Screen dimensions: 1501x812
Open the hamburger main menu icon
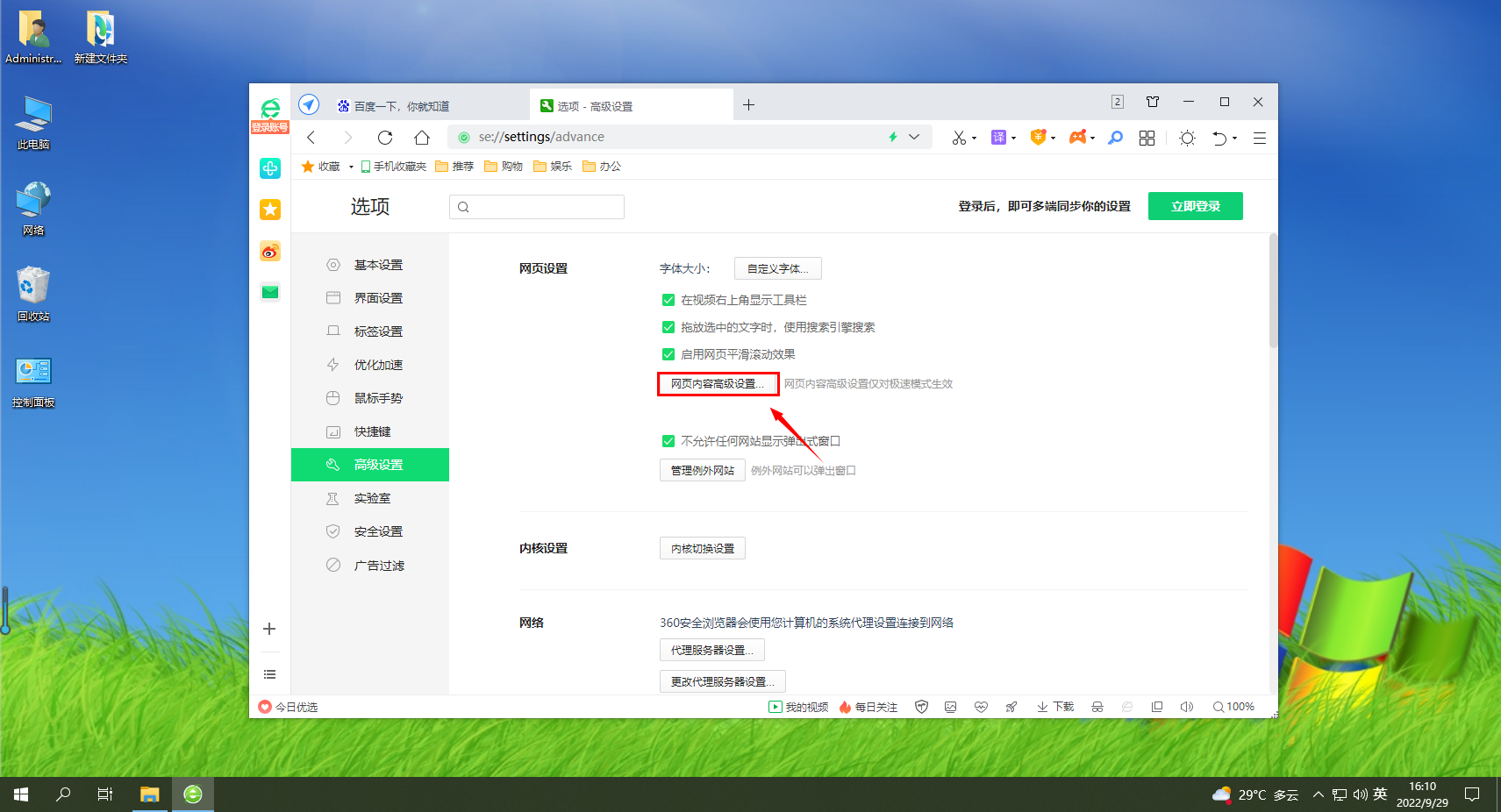point(1259,138)
